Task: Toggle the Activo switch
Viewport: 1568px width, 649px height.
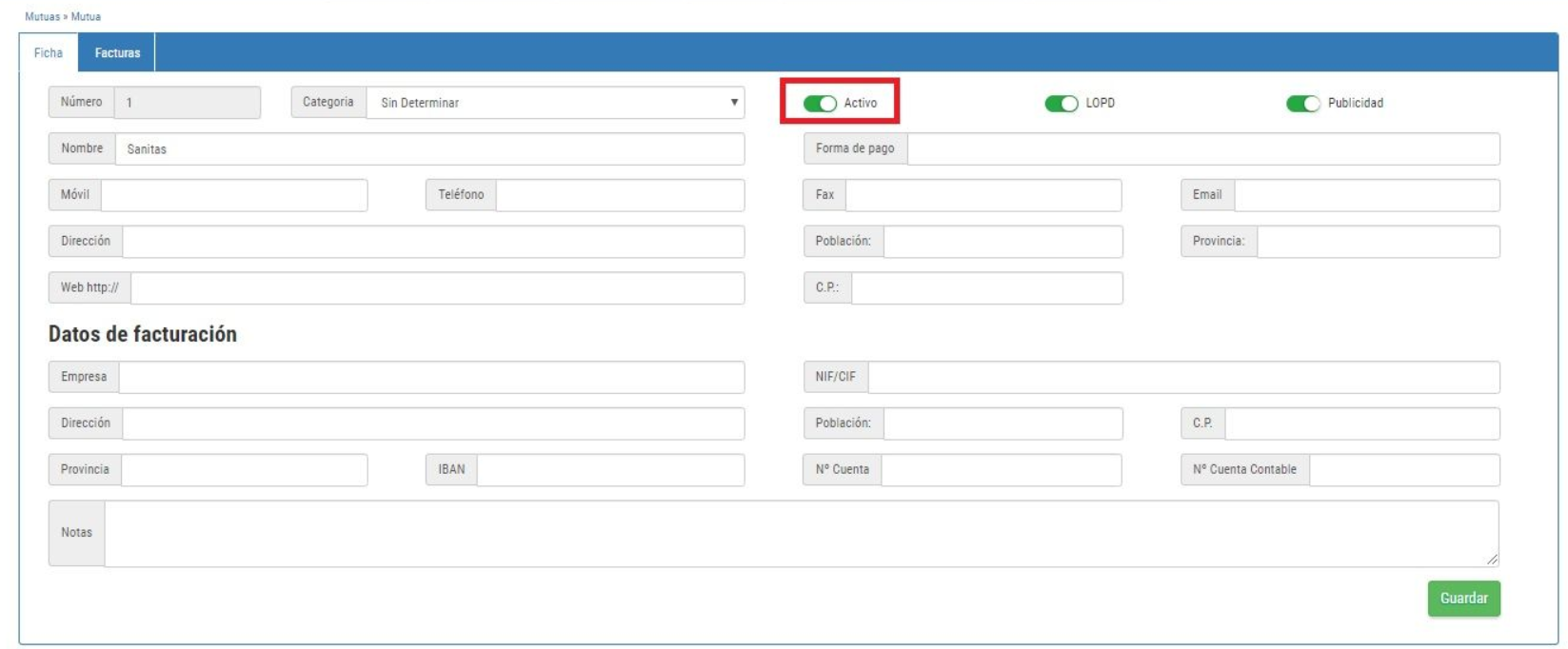Action: point(820,103)
